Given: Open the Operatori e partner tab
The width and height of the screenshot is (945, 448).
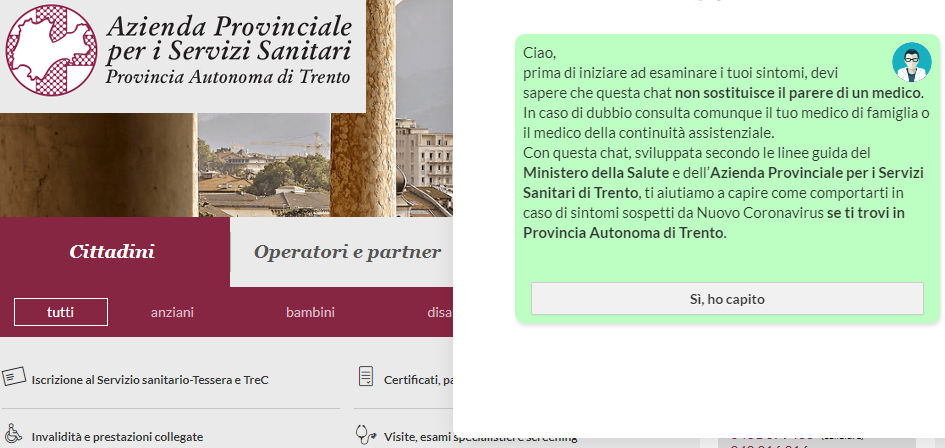Looking at the screenshot, I should tap(346, 252).
